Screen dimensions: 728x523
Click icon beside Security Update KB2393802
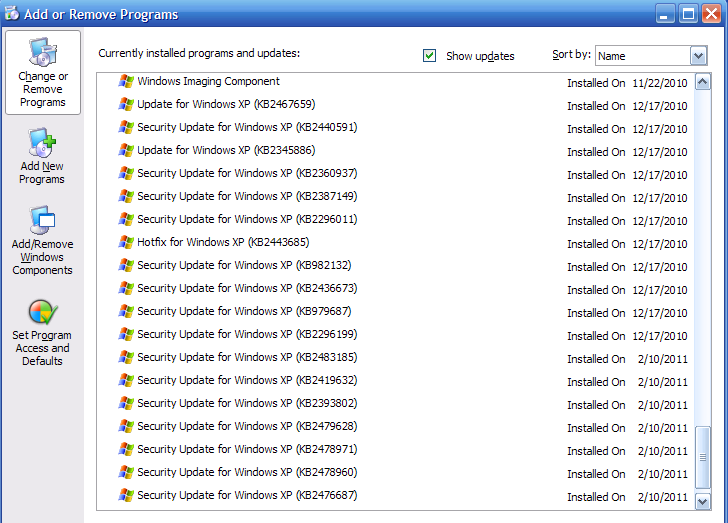pos(126,403)
